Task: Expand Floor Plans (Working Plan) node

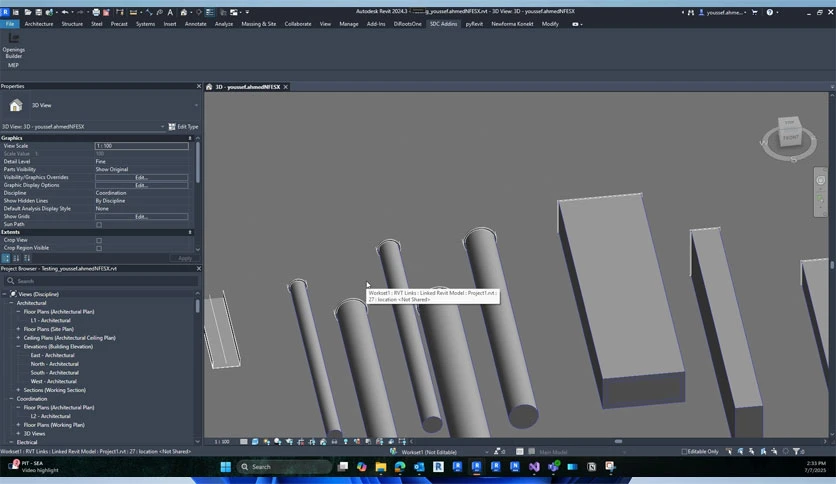Action: pyautogui.click(x=18, y=425)
